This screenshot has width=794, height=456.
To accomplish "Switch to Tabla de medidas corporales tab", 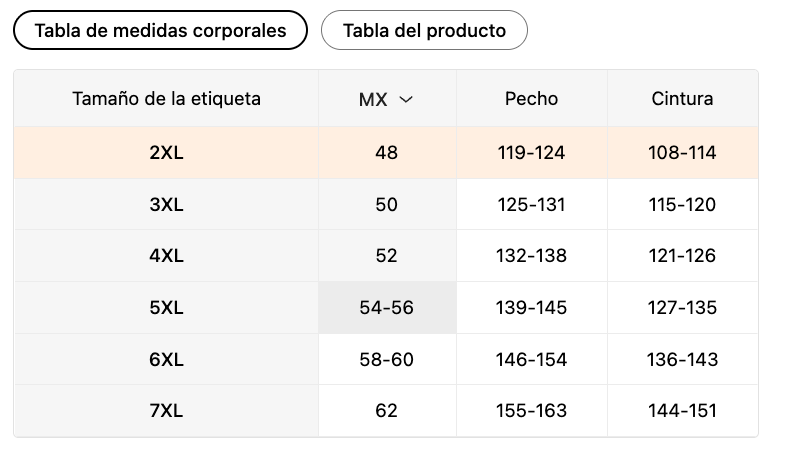I will 160,30.
